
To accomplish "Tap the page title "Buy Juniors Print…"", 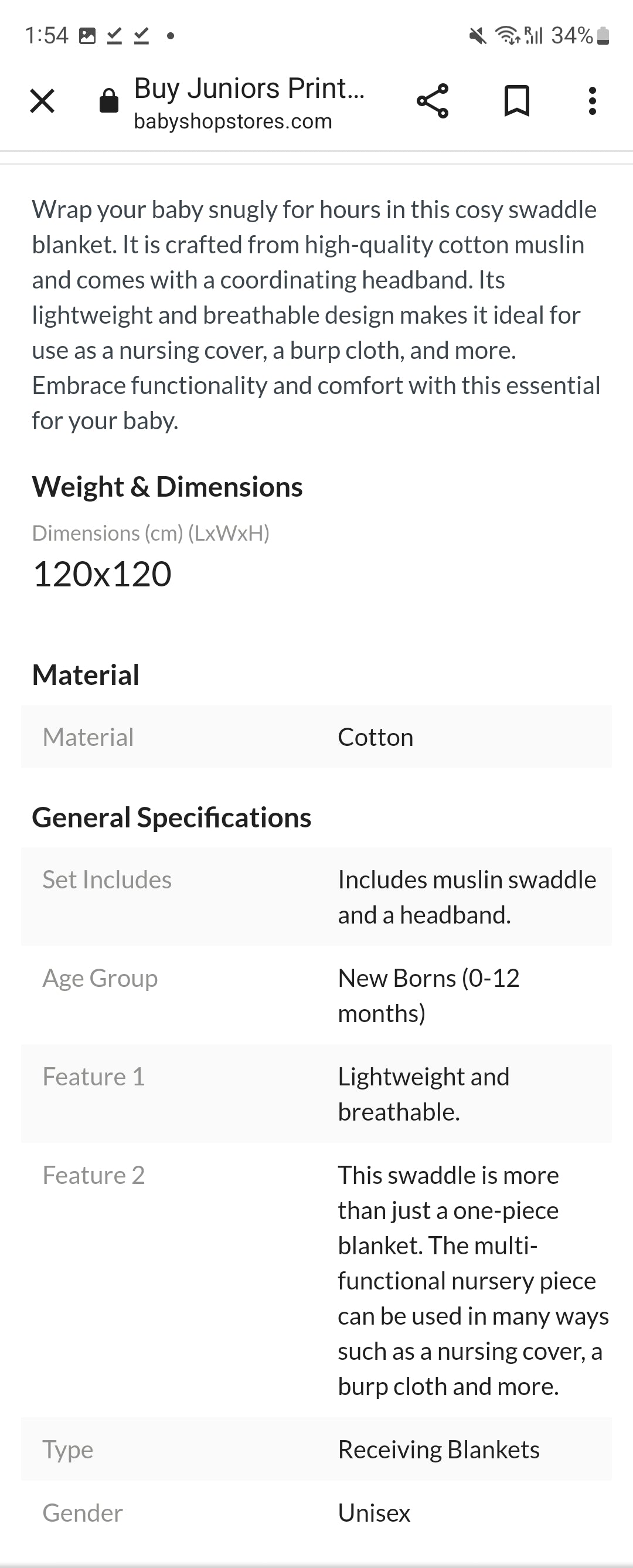I will click(249, 89).
